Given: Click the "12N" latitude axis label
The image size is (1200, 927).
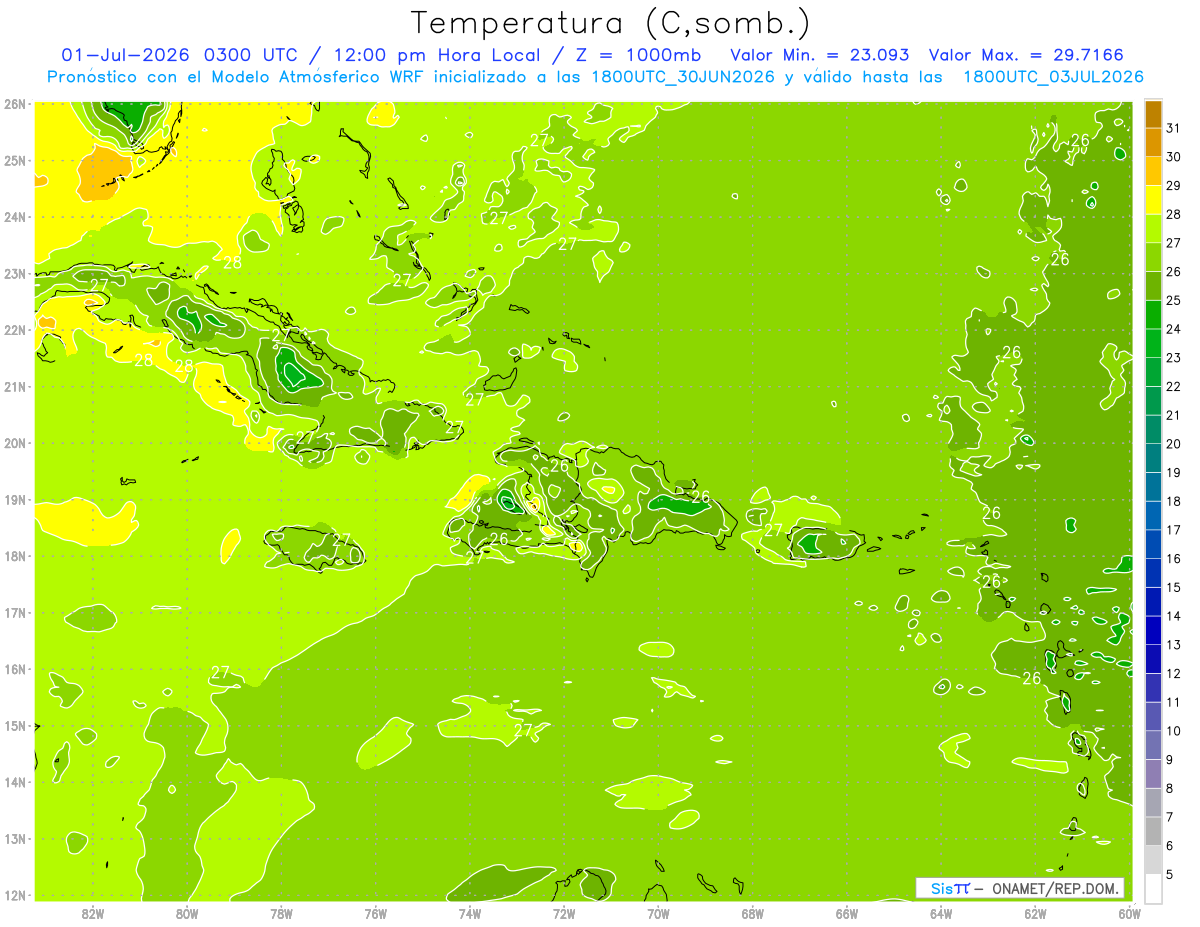Looking at the screenshot, I should 14,895.
